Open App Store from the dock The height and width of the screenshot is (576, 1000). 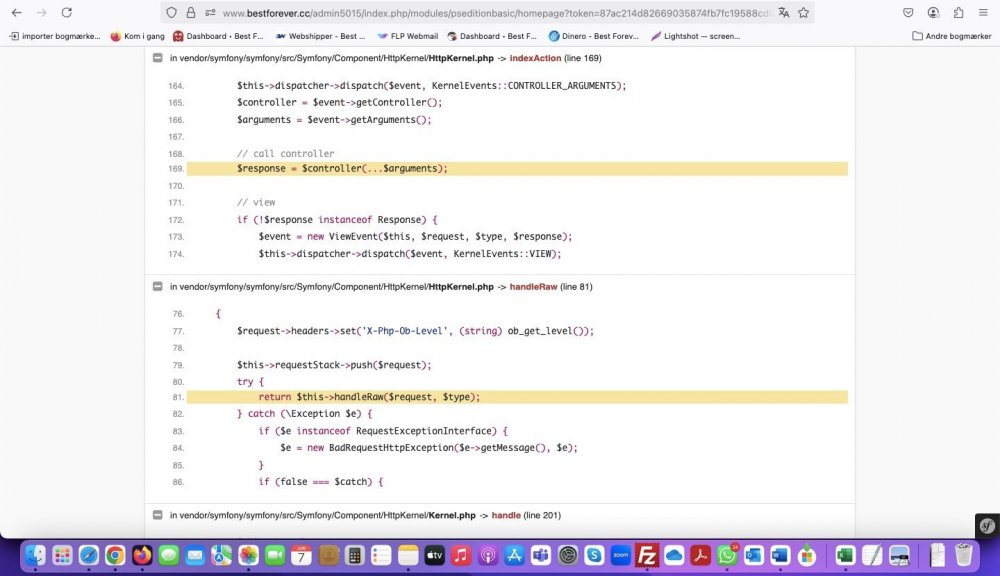click(x=514, y=556)
